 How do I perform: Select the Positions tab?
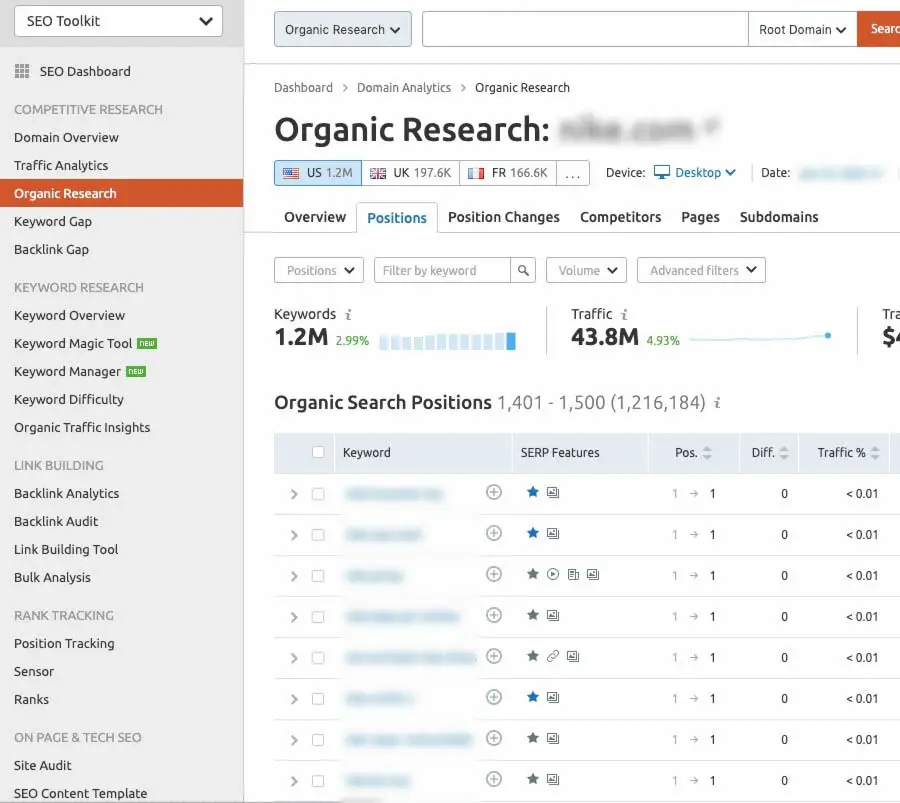(x=397, y=218)
